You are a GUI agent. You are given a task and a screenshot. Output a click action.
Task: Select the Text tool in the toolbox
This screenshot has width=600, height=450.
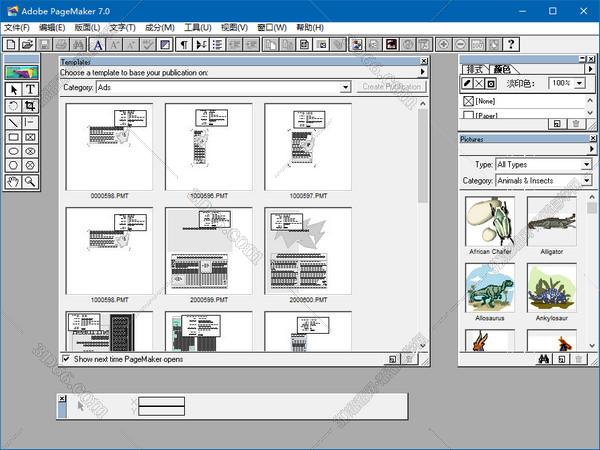[x=31, y=89]
